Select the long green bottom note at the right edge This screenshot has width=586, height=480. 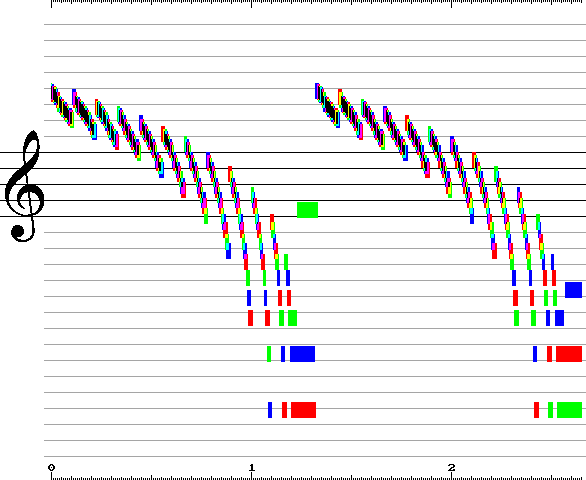(x=570, y=410)
